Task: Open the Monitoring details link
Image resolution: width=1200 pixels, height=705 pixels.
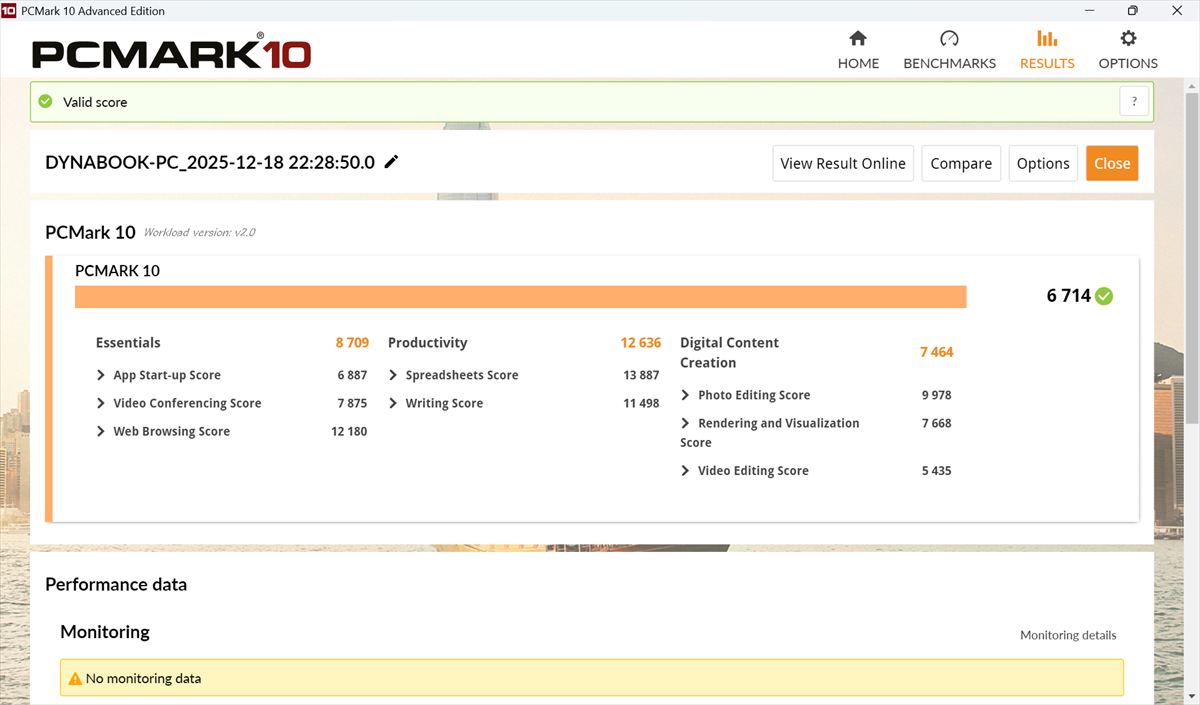Action: click(1067, 635)
